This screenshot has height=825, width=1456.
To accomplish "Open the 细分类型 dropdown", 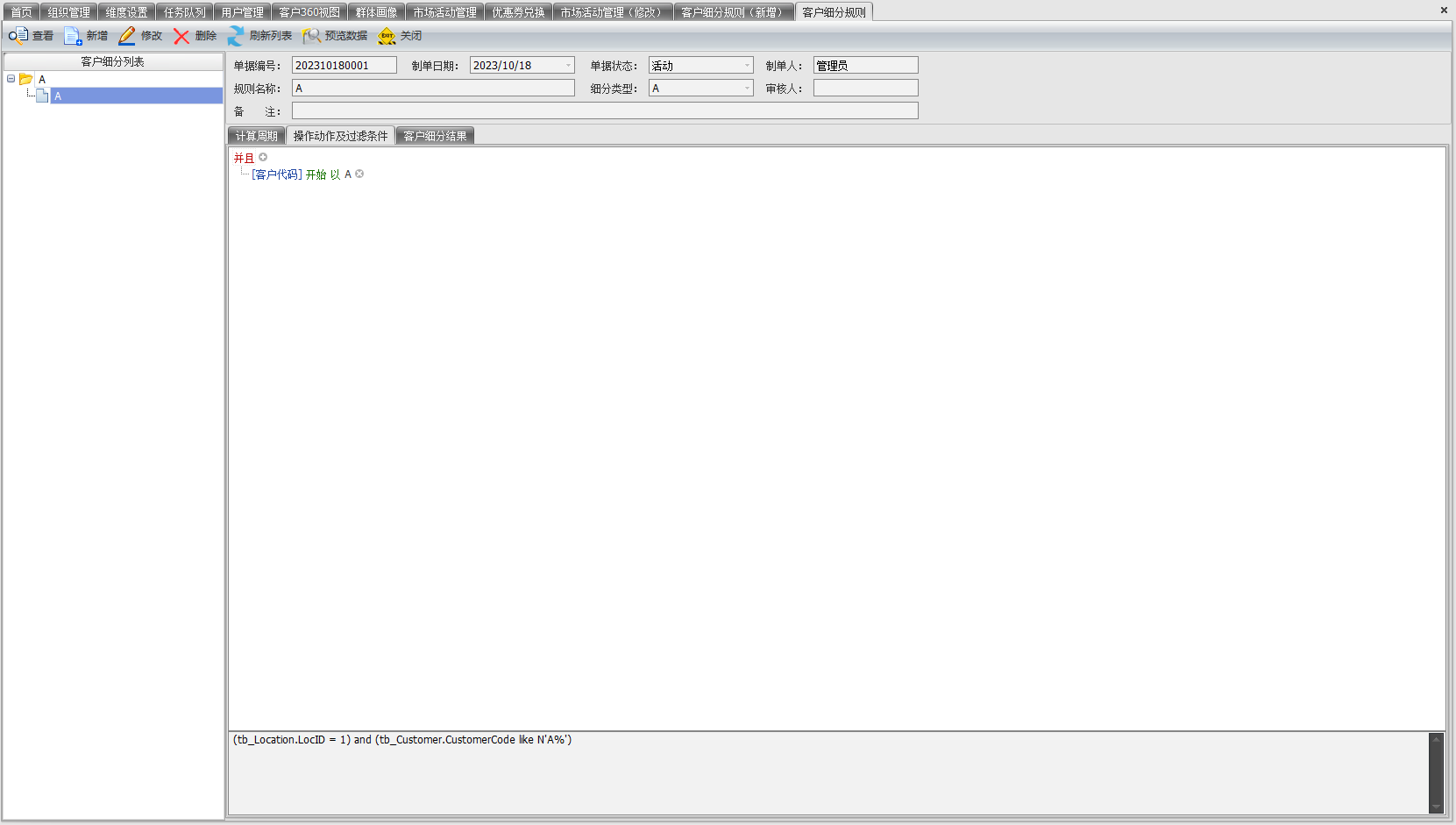I will tap(747, 89).
